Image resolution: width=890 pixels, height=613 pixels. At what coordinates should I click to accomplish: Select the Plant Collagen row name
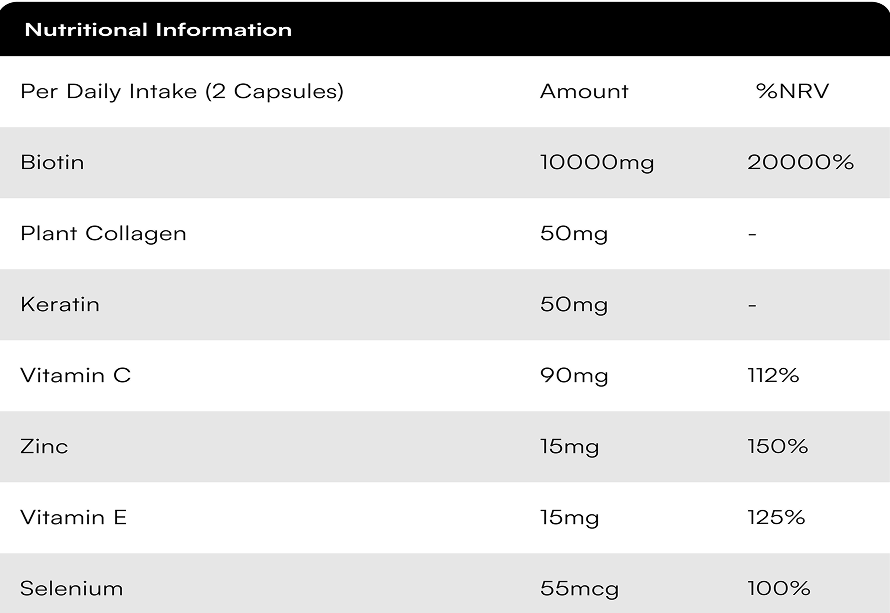[103, 234]
